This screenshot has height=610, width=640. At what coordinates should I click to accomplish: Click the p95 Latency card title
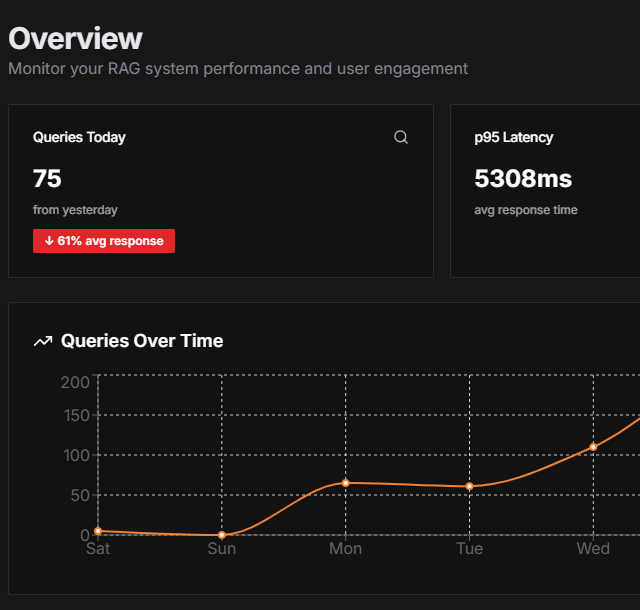tap(513, 137)
